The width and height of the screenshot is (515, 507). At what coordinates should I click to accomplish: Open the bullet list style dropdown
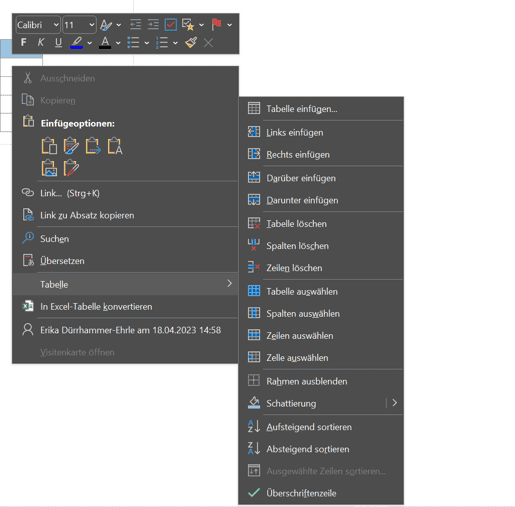click(x=147, y=43)
